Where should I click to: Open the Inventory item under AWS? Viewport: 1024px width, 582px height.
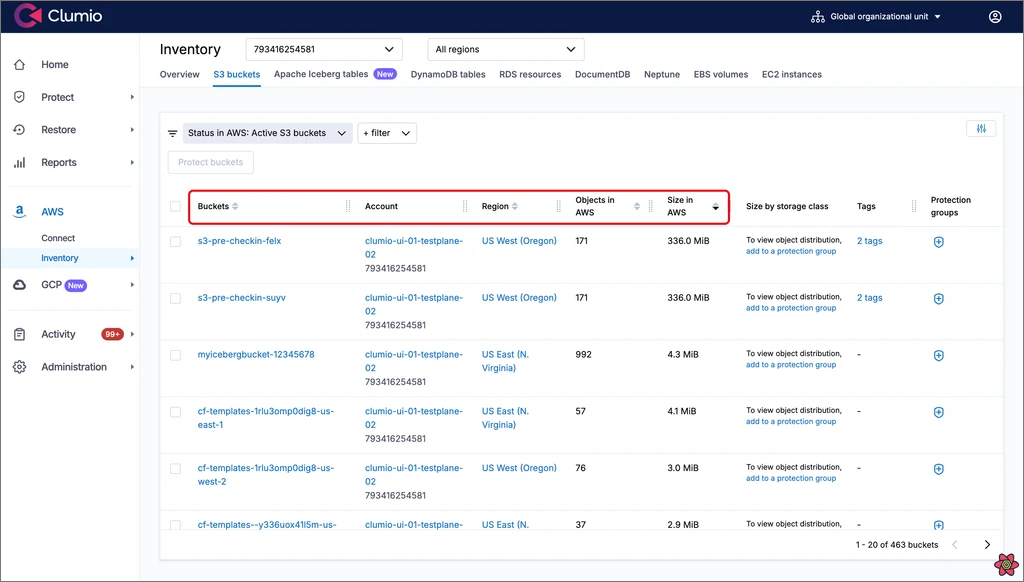click(59, 258)
